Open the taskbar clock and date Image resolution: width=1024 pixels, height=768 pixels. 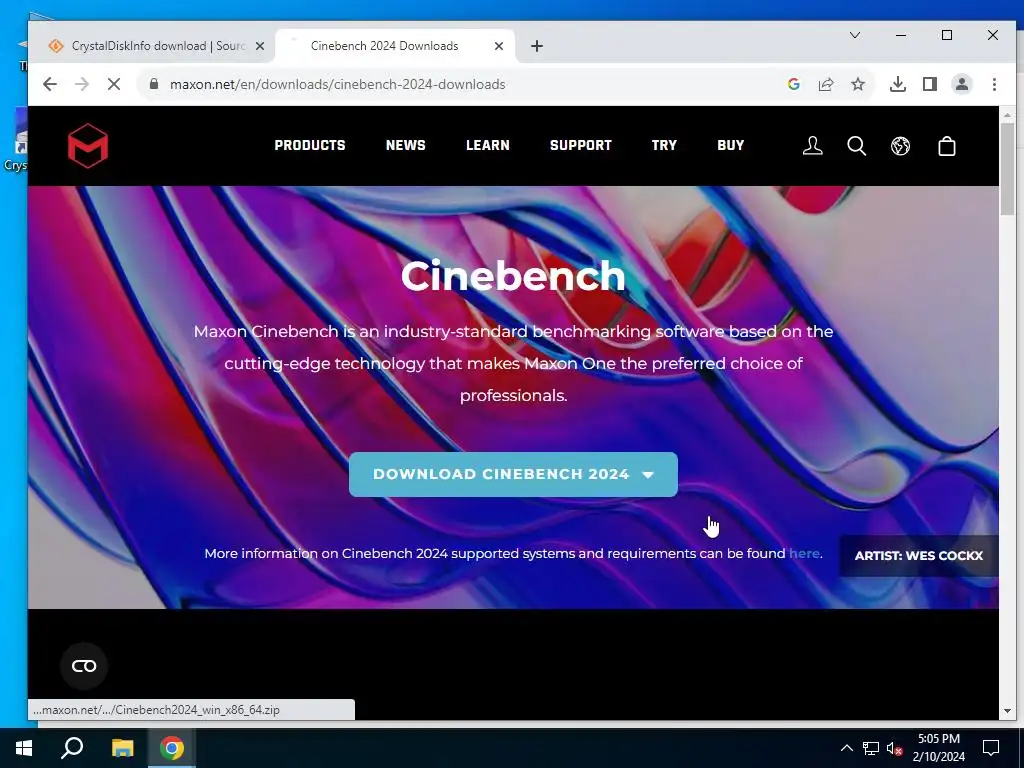pyautogui.click(x=938, y=748)
